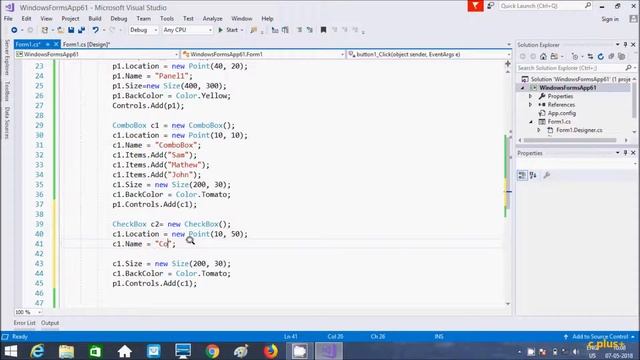Open File Explorer from the taskbar
Image resolution: width=640 pixels, height=360 pixels.
click(66, 351)
